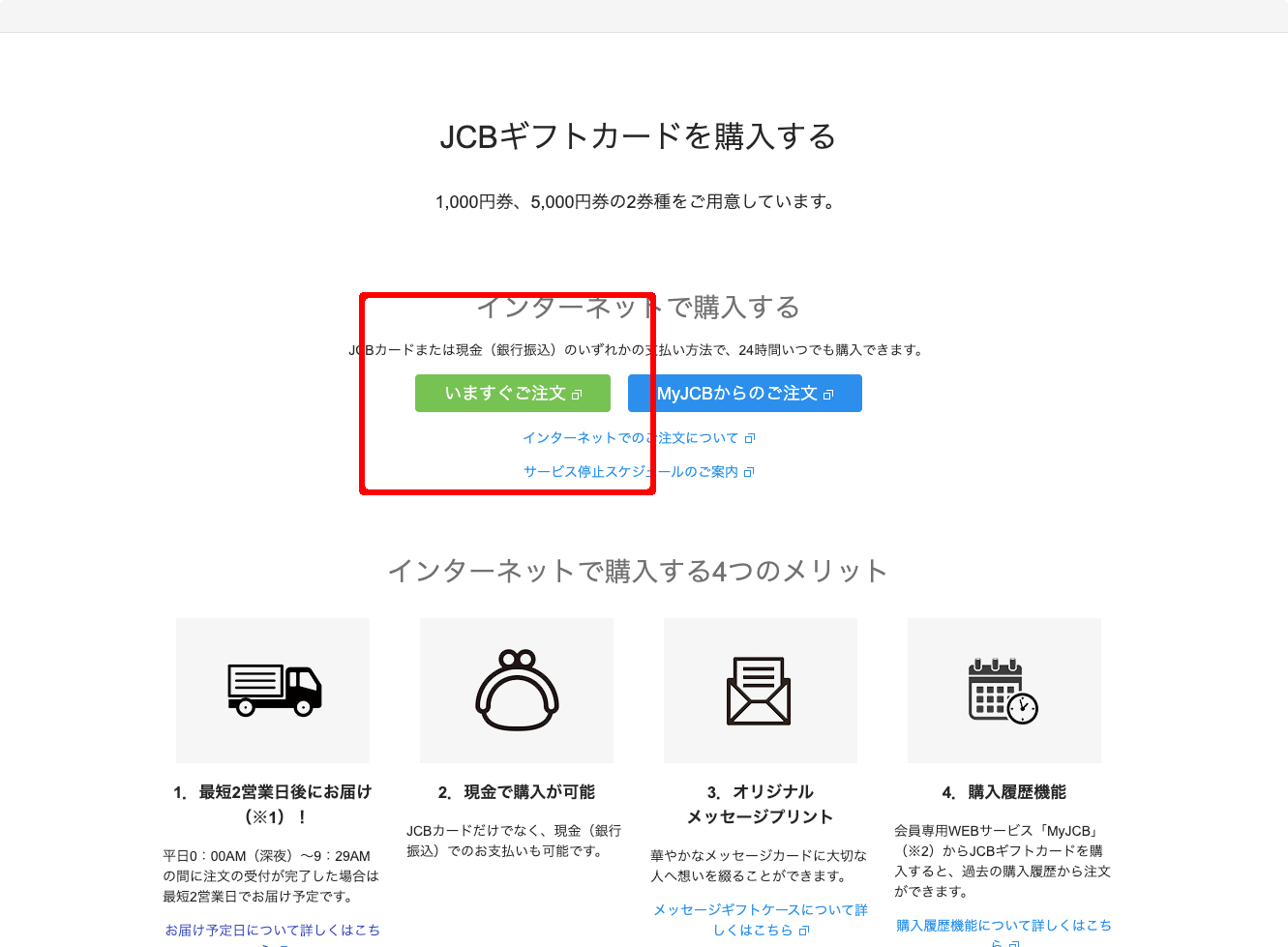Open サービス停止スケジュールのご案内 link
This screenshot has width=1288, height=947.
(639, 472)
